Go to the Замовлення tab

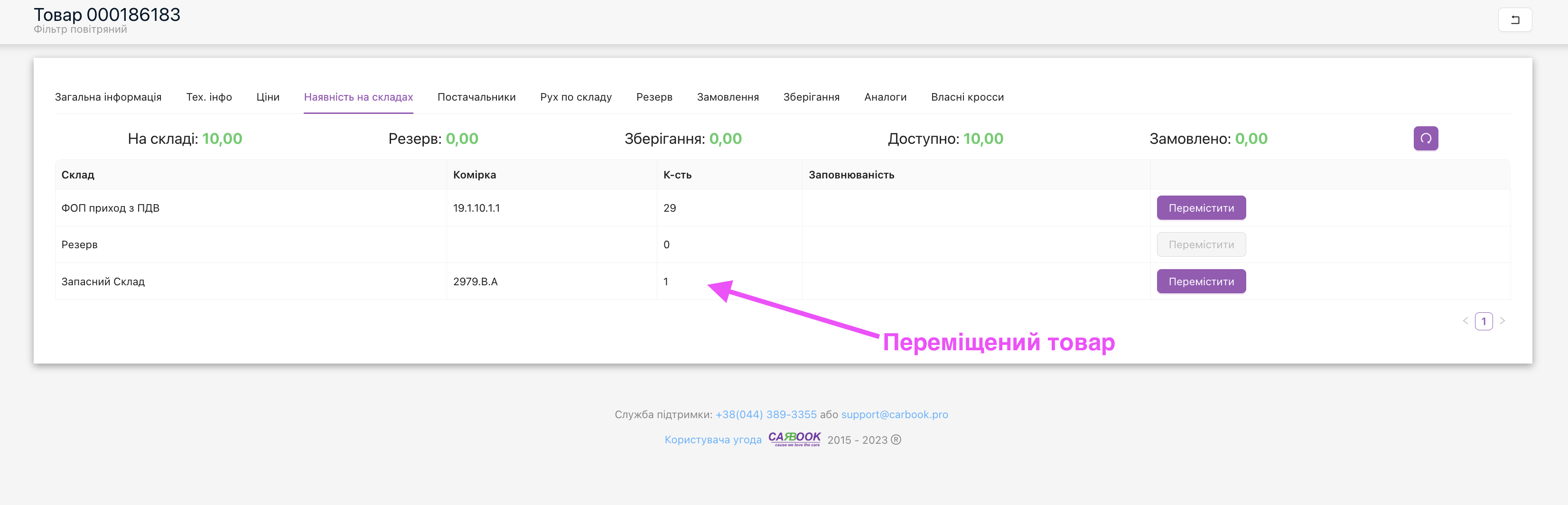point(728,97)
